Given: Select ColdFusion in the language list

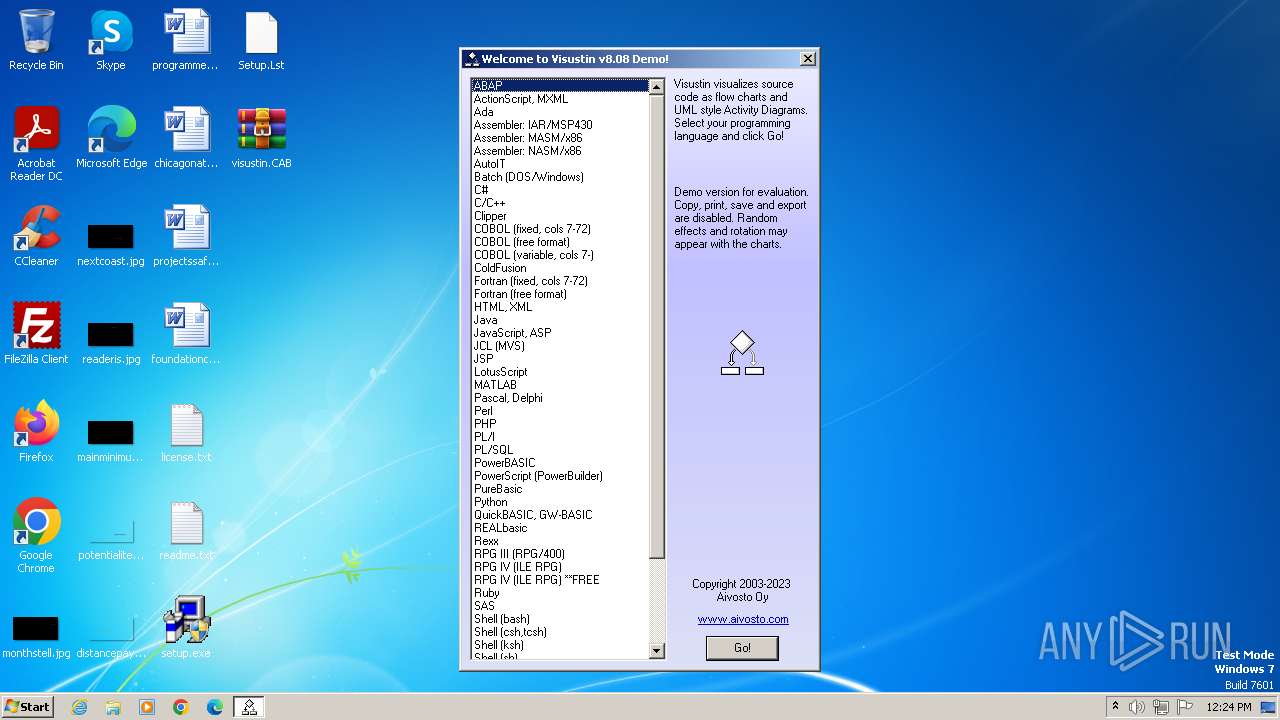Looking at the screenshot, I should click(x=560, y=268).
